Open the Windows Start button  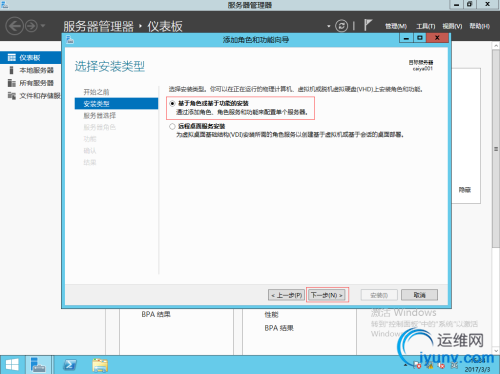point(12,365)
